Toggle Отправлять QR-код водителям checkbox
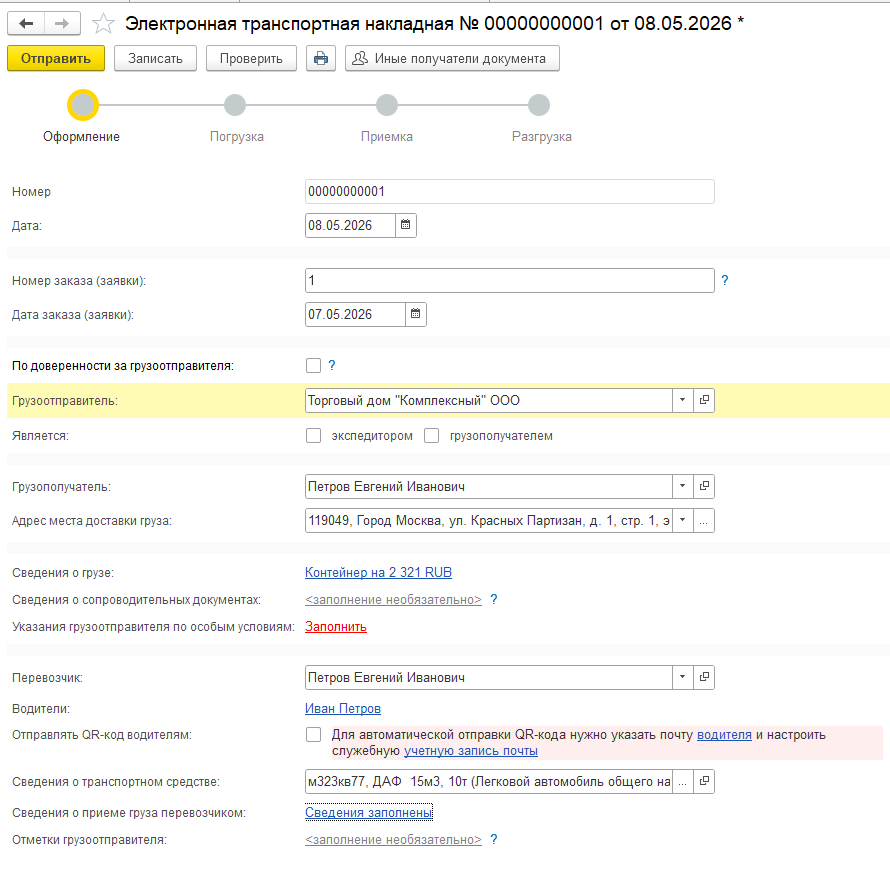Image resolution: width=890 pixels, height=875 pixels. pos(313,735)
